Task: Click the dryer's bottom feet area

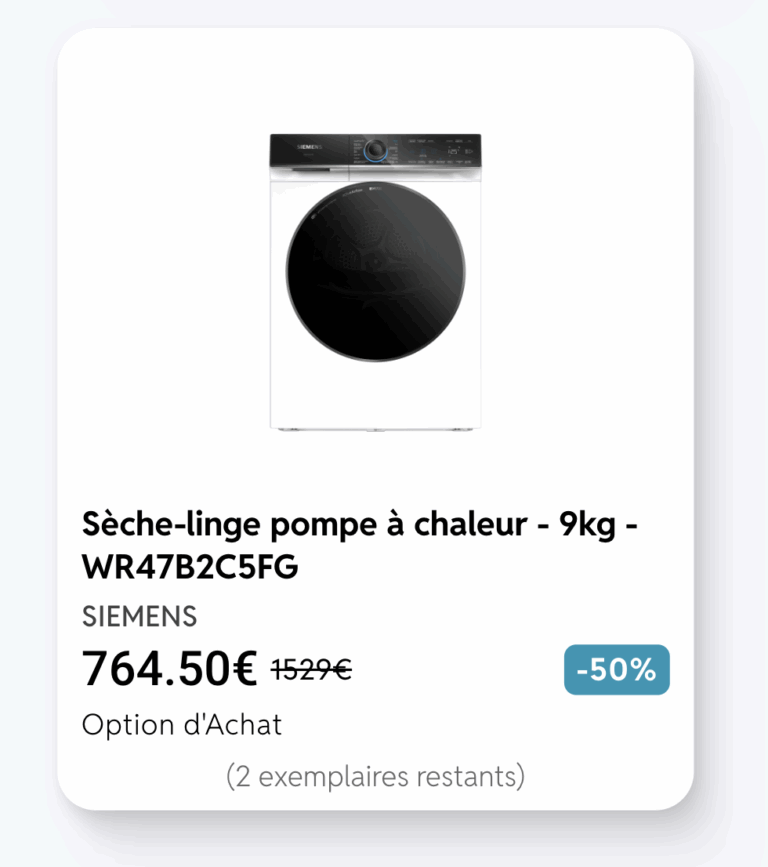Action: [x=375, y=429]
